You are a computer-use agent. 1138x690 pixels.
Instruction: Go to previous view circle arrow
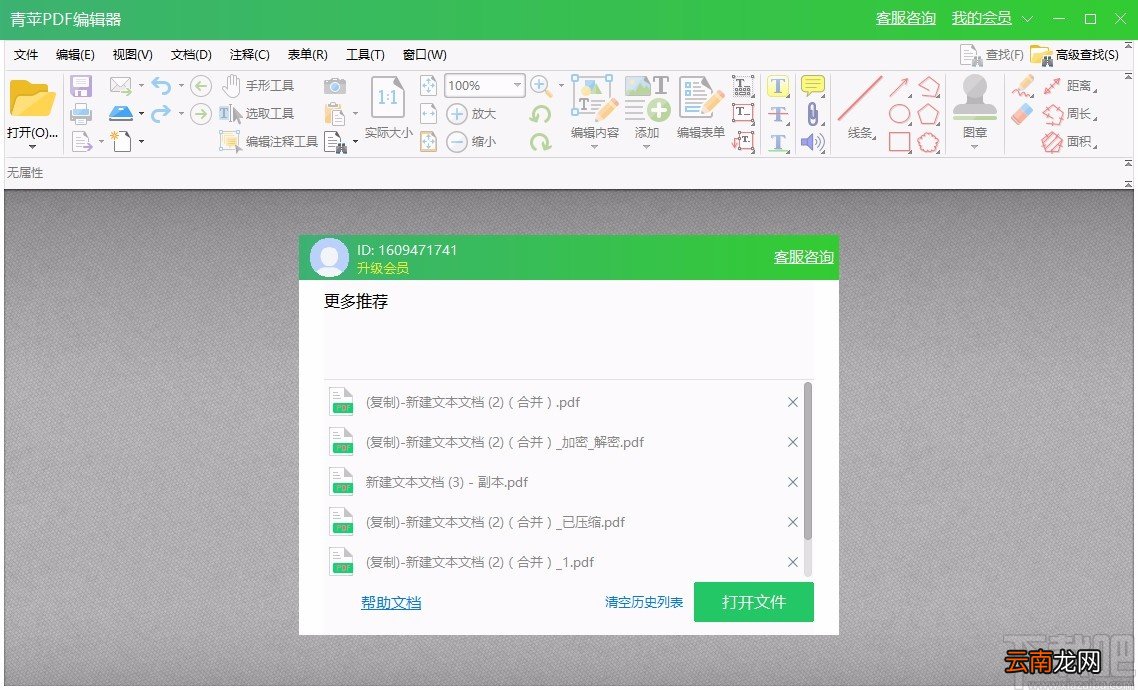(x=201, y=86)
